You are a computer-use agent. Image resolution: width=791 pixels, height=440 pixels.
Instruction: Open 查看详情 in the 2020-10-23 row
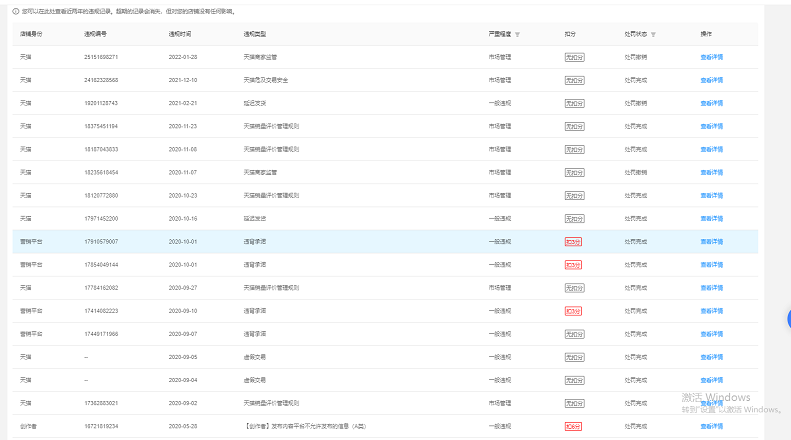[x=711, y=195]
